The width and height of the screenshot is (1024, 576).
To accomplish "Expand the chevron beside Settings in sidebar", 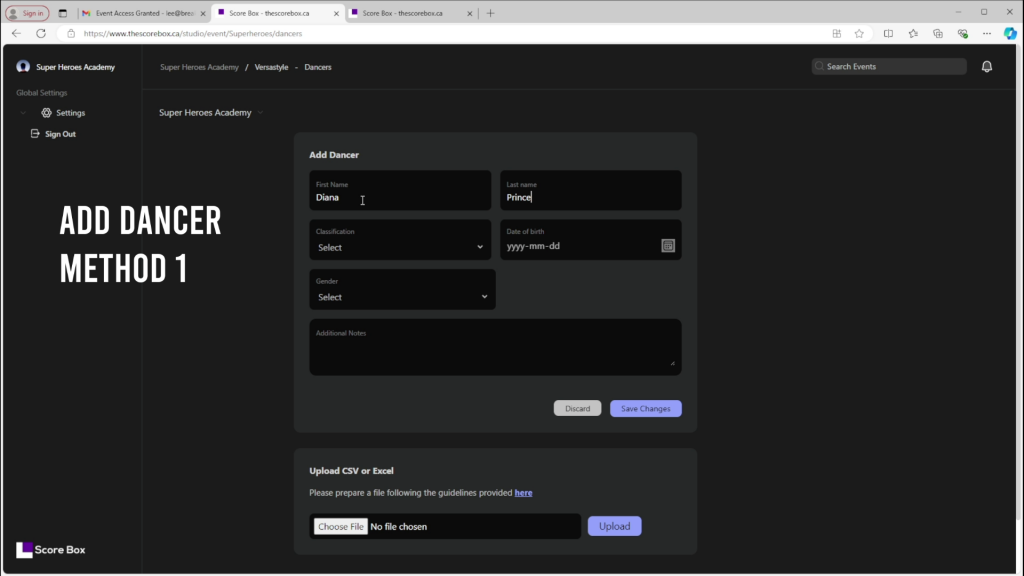I will pyautogui.click(x=23, y=113).
